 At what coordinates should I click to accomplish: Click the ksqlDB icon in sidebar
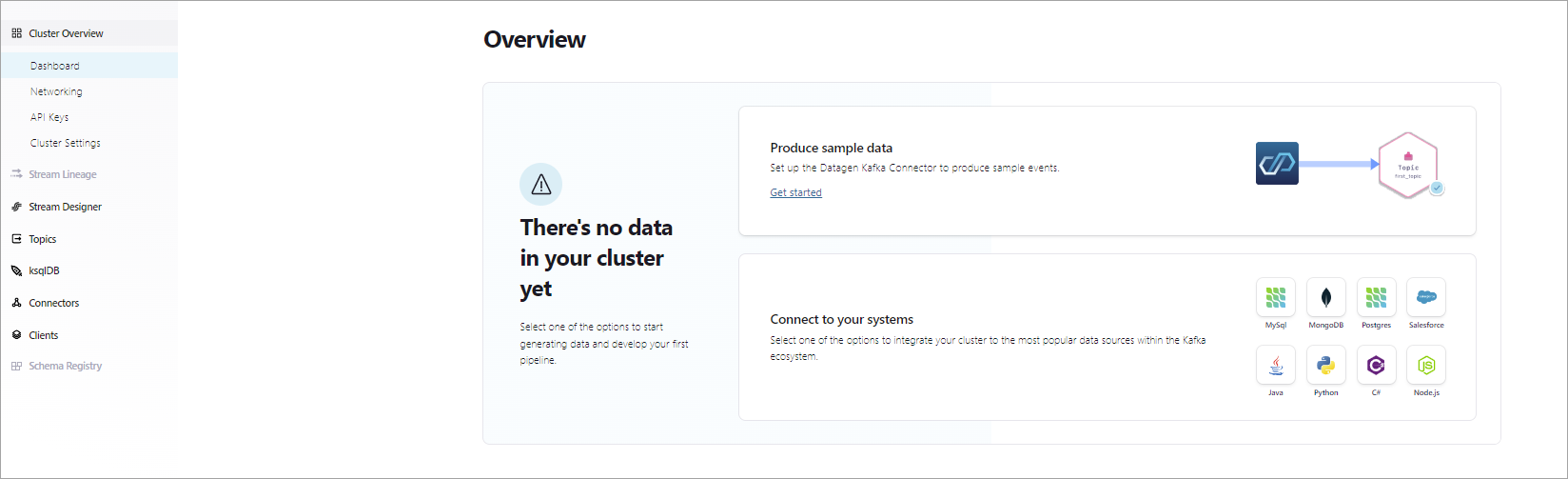[x=16, y=270]
